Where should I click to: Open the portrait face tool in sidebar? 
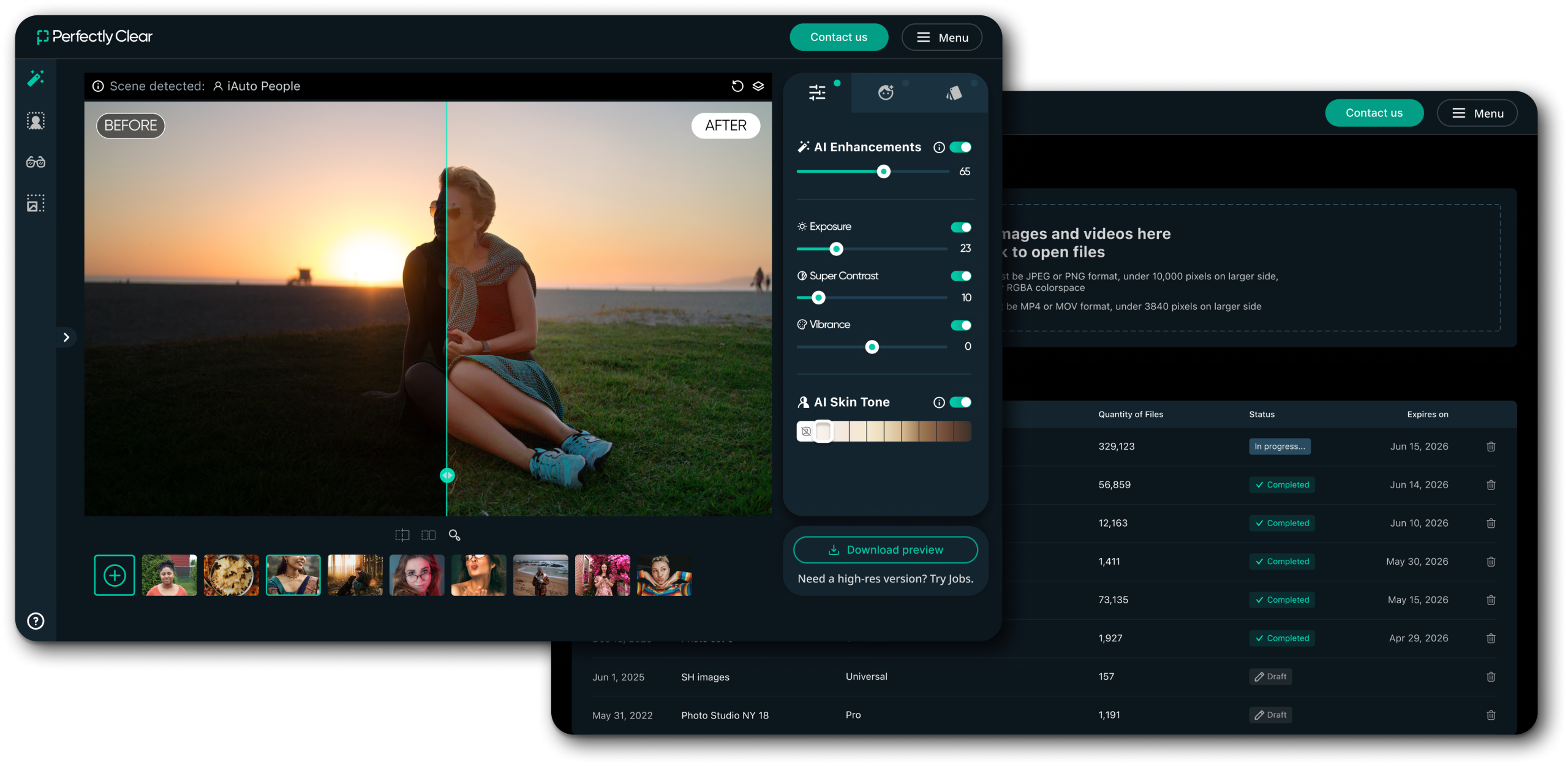(x=36, y=121)
